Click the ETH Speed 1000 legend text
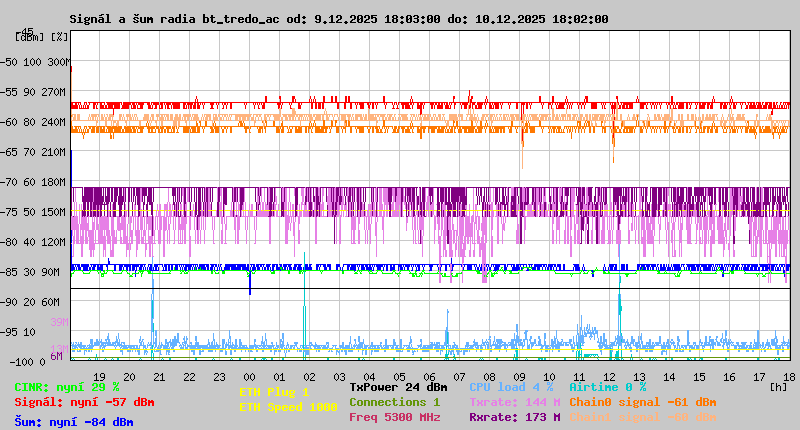Screen dimensions: 800x430 (288, 407)
